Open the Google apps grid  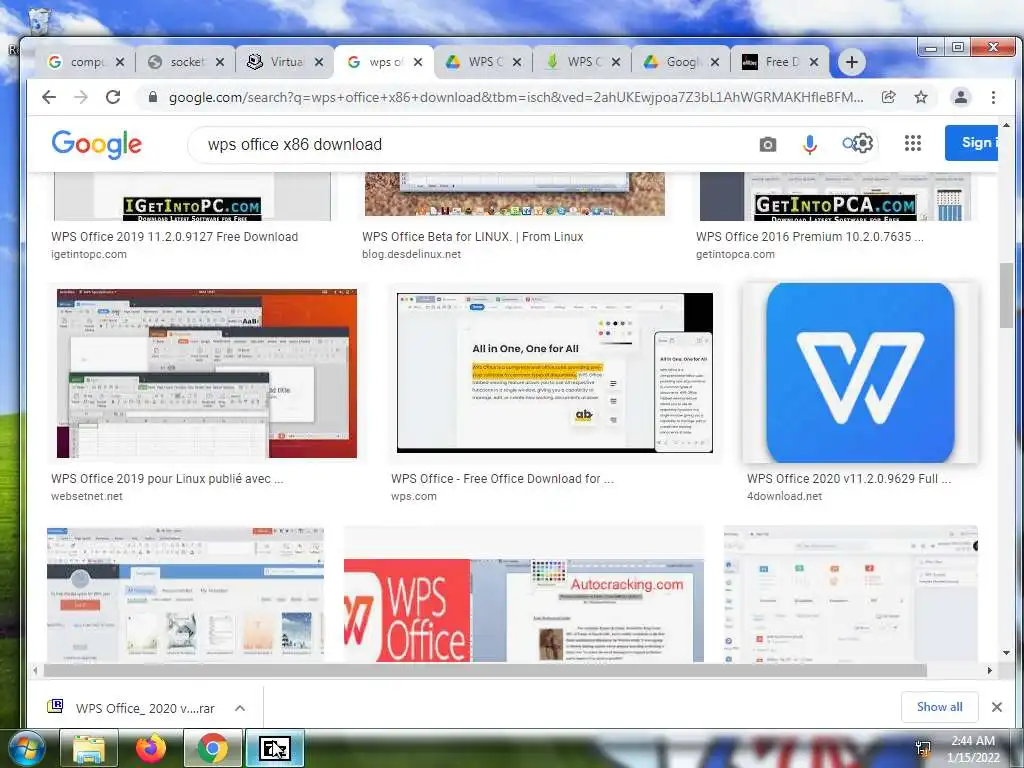(x=913, y=143)
